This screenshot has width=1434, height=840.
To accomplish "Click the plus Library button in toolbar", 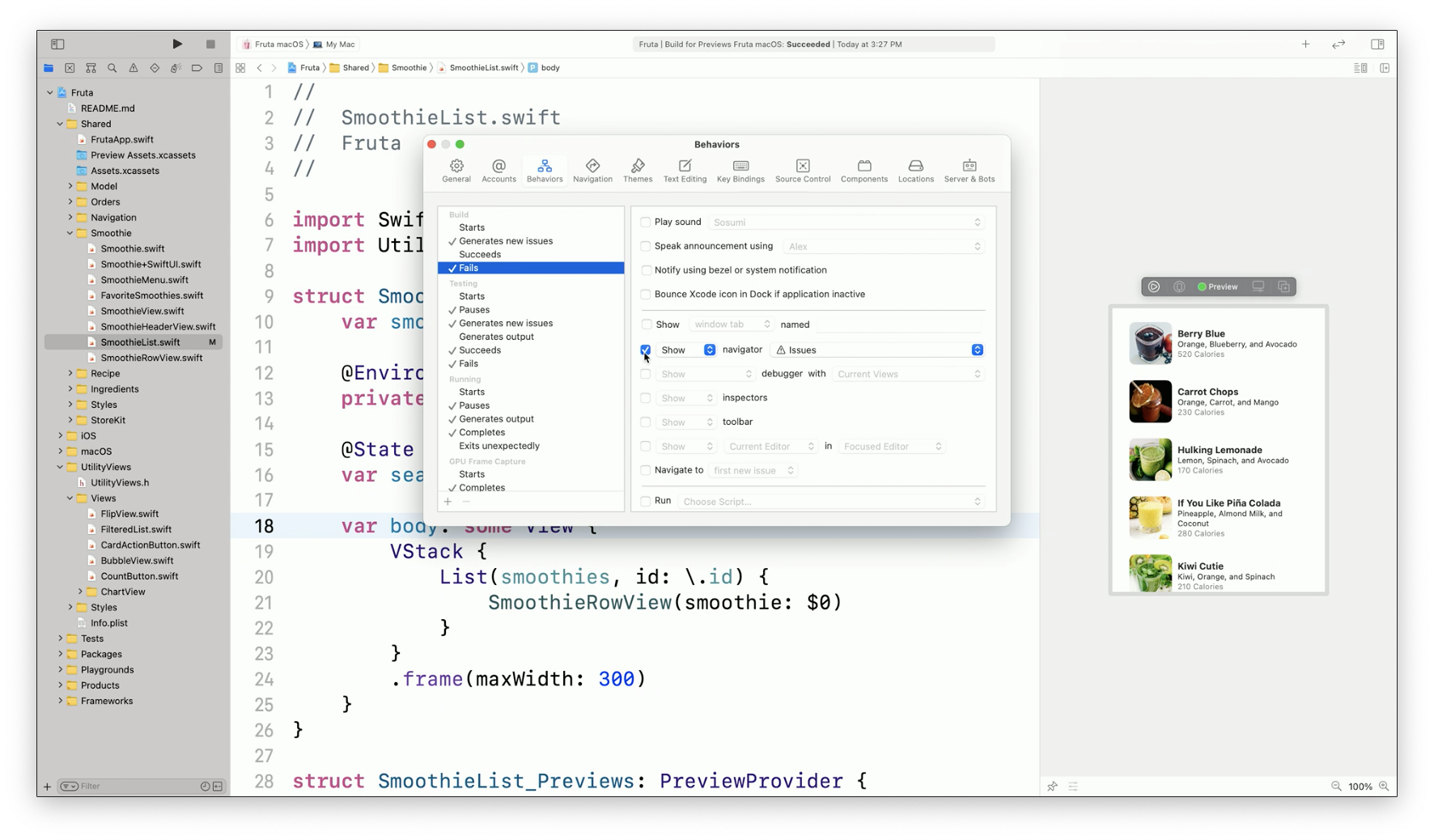I will [x=1305, y=44].
